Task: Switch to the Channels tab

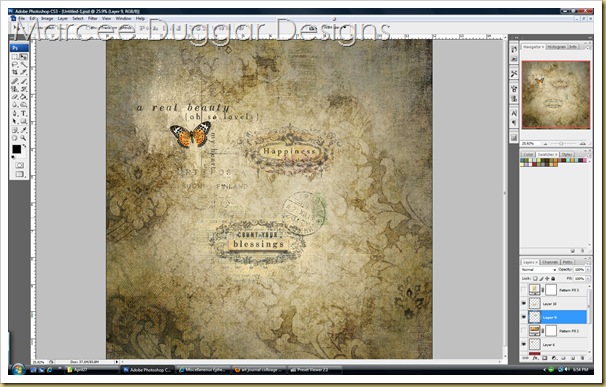Action: pos(550,262)
